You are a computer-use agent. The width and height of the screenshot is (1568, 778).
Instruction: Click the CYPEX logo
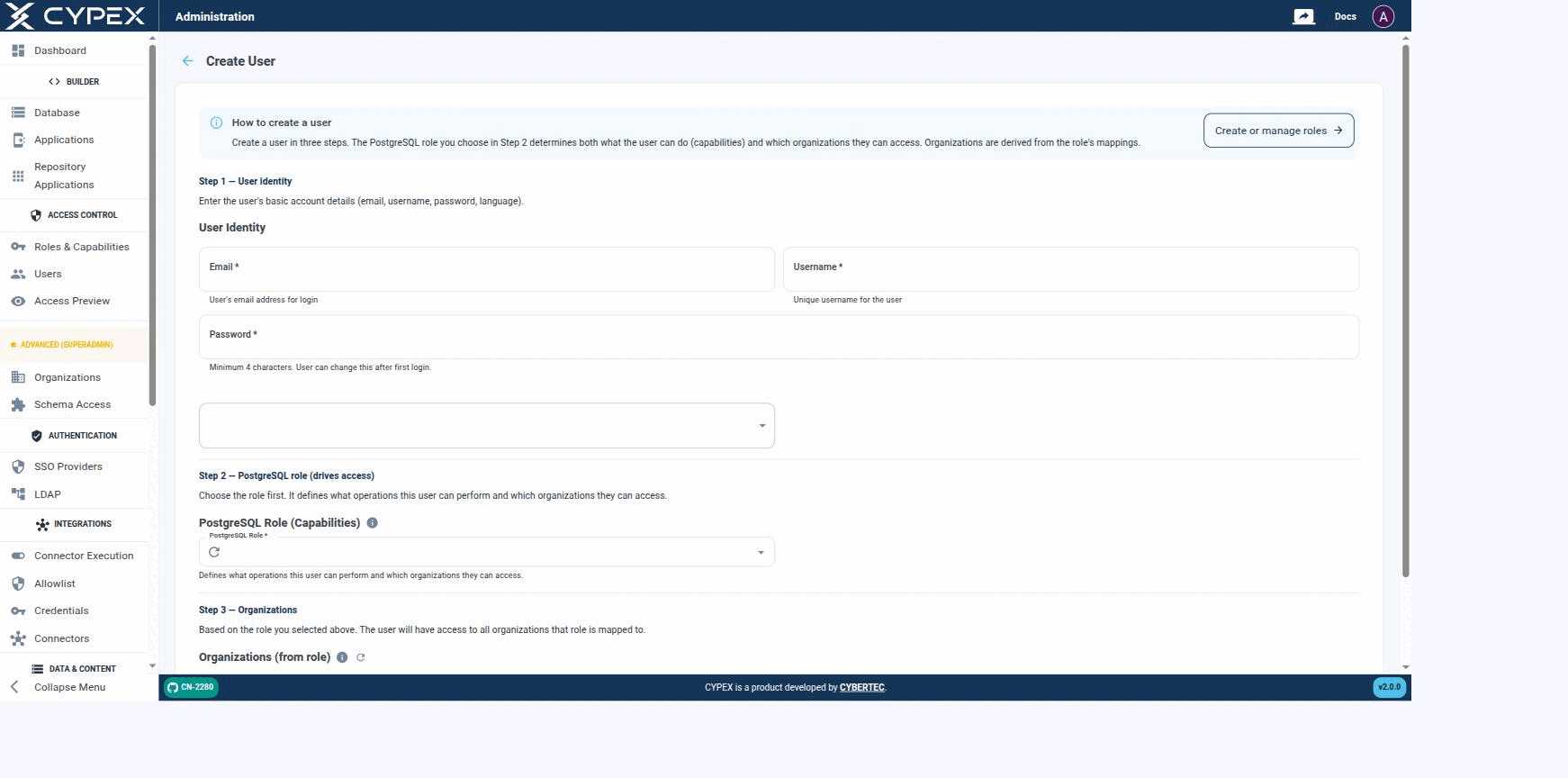[x=76, y=16]
